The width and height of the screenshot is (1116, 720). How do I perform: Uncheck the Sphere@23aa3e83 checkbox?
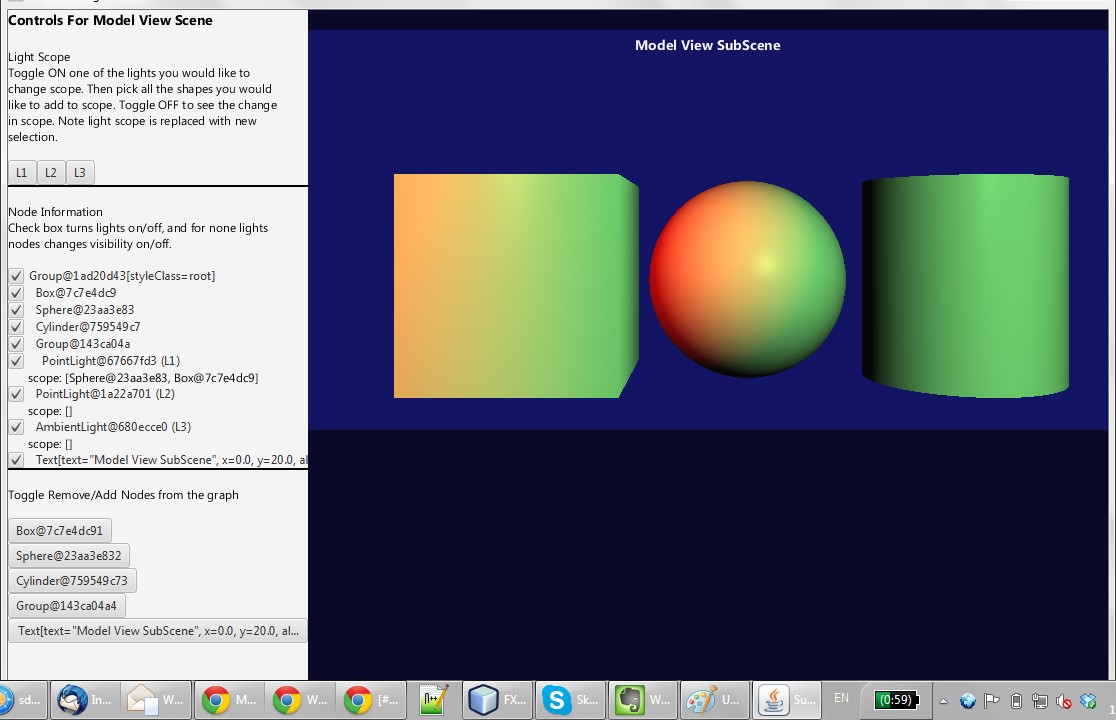tap(16, 310)
